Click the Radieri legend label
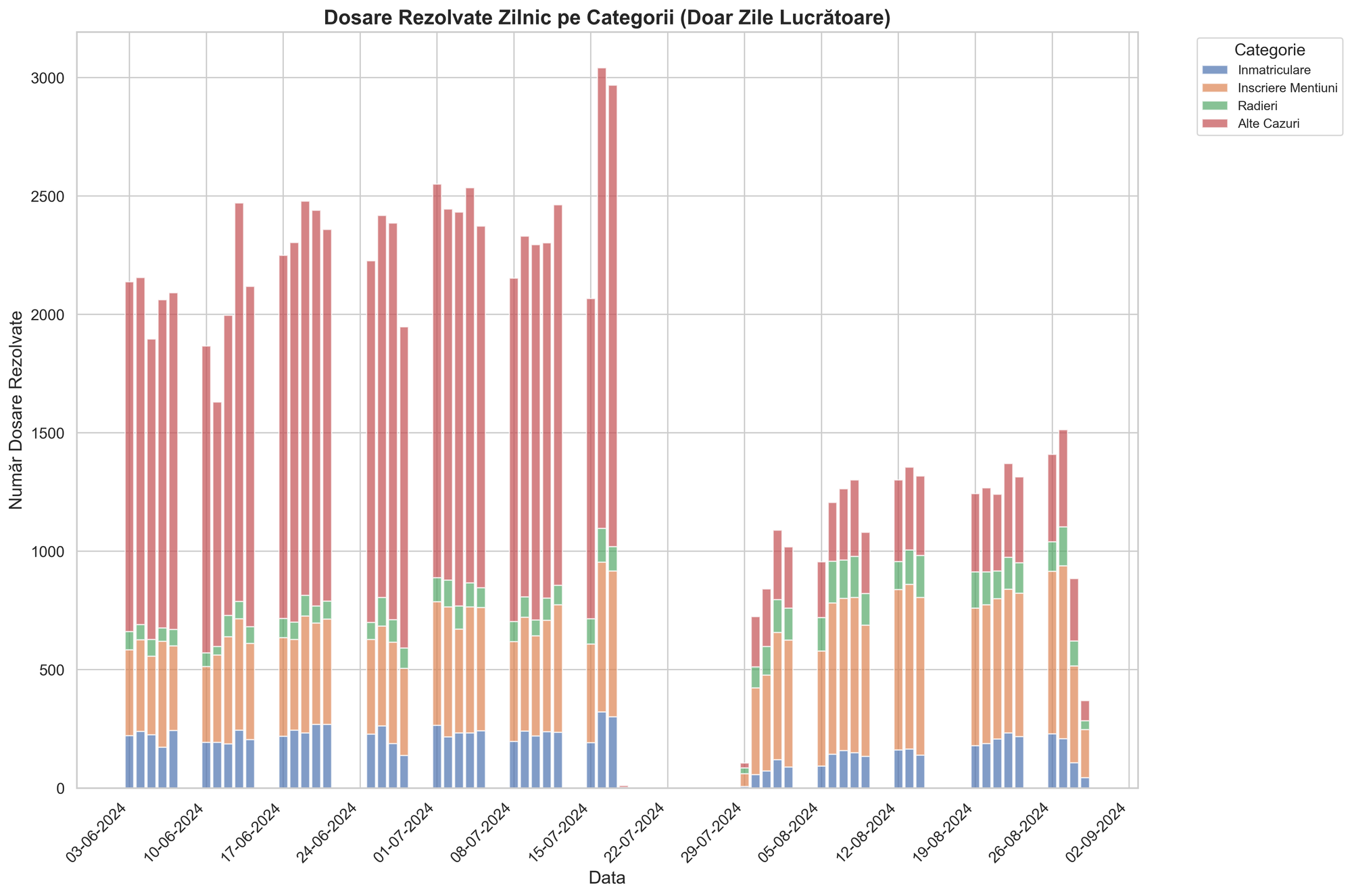 (x=1258, y=106)
